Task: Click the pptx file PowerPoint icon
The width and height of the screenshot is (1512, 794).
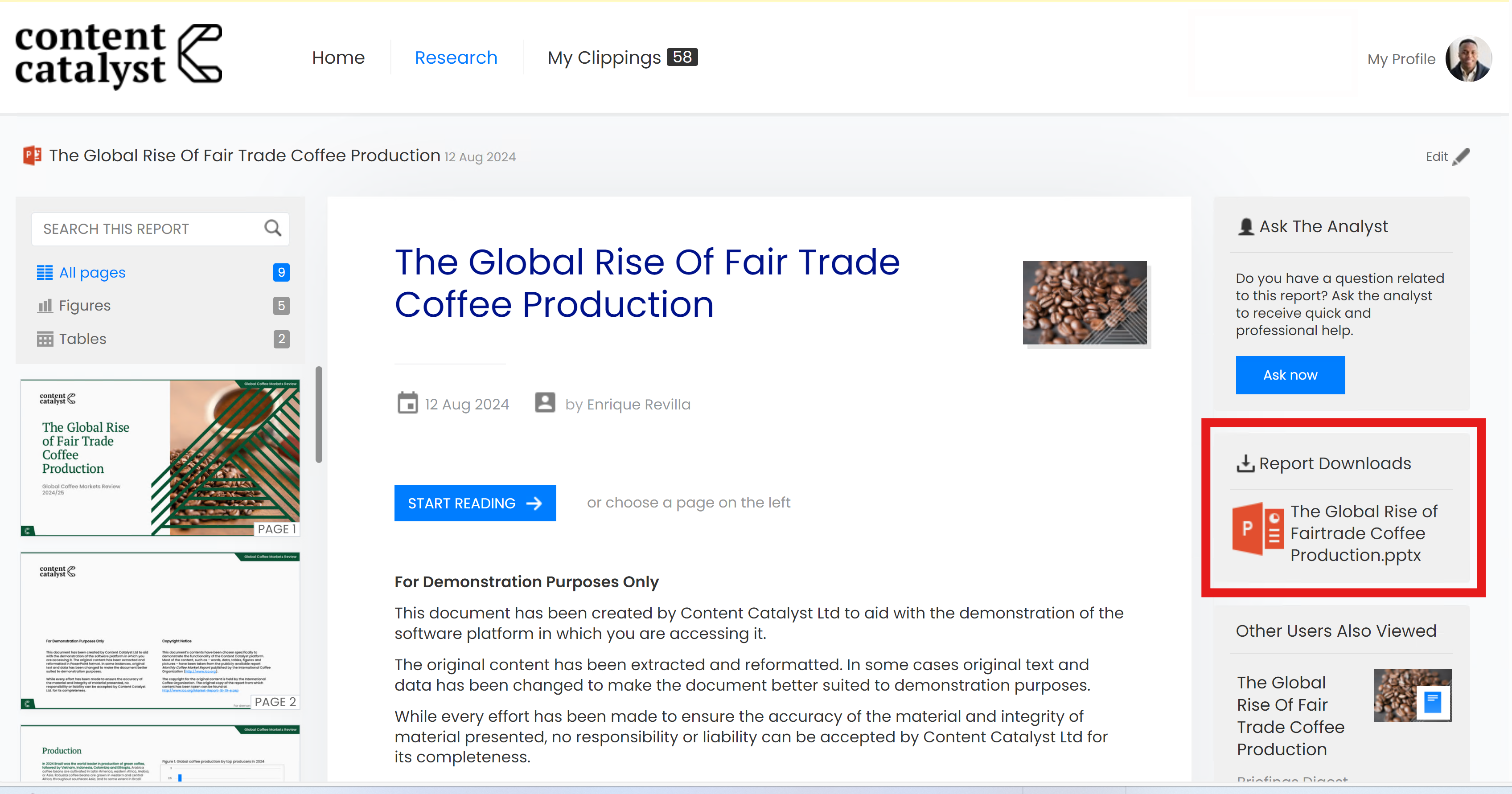Action: pyautogui.click(x=1257, y=530)
